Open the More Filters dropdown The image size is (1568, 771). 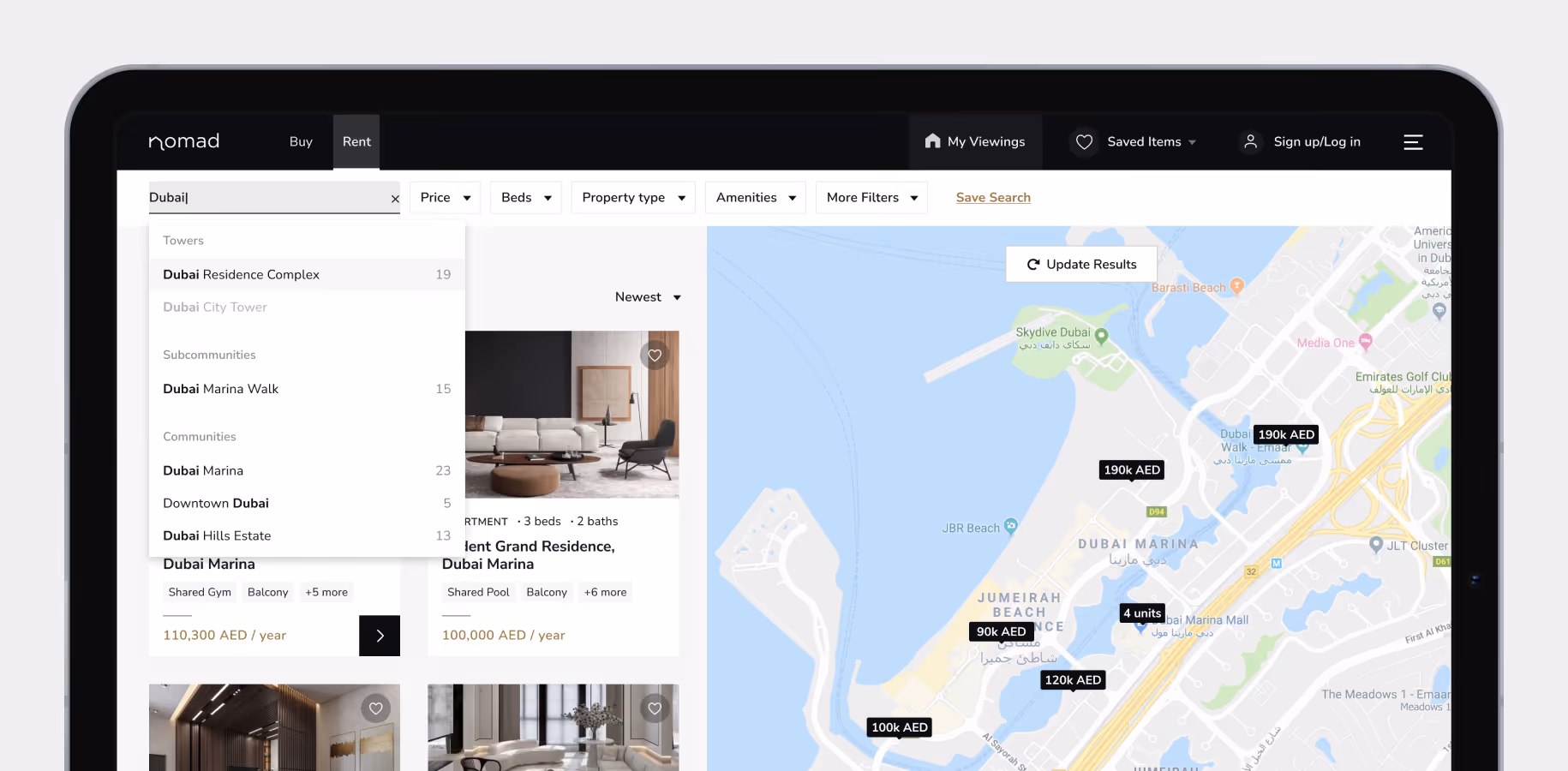point(871,198)
